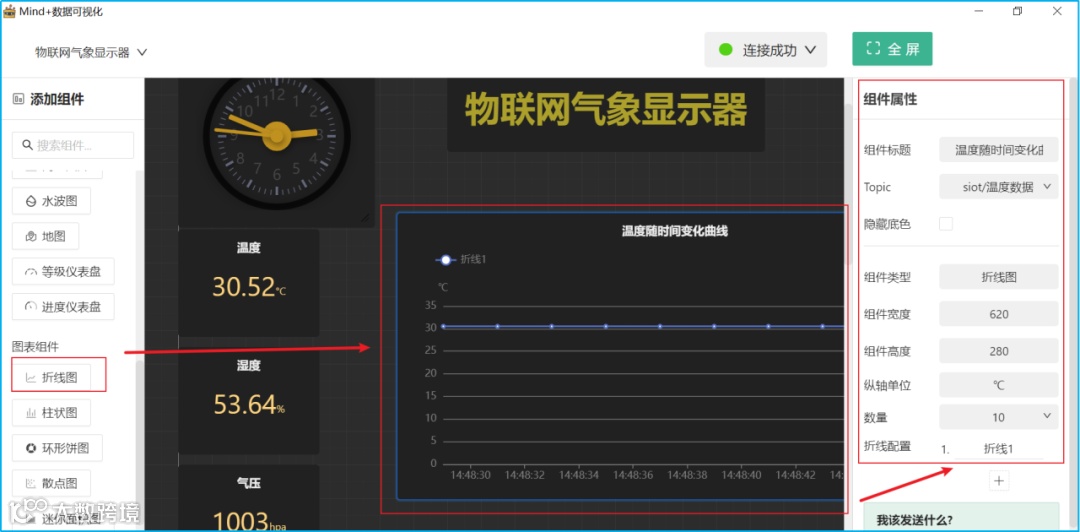The height and width of the screenshot is (532, 1080).
Task: Add a 柱状图 bar chart component
Action: (51, 413)
